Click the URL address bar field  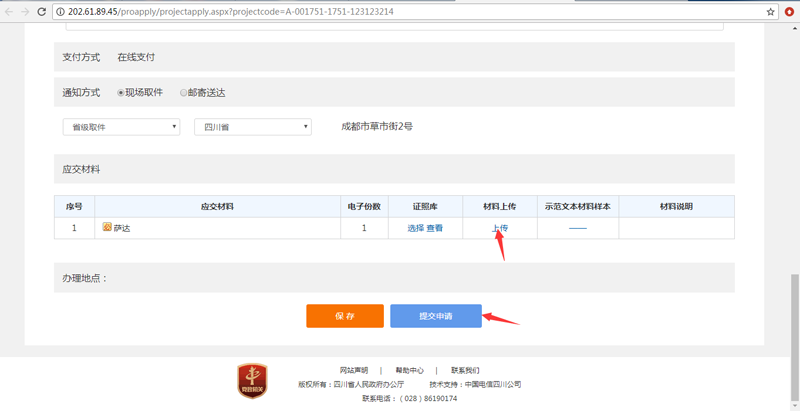(400, 12)
